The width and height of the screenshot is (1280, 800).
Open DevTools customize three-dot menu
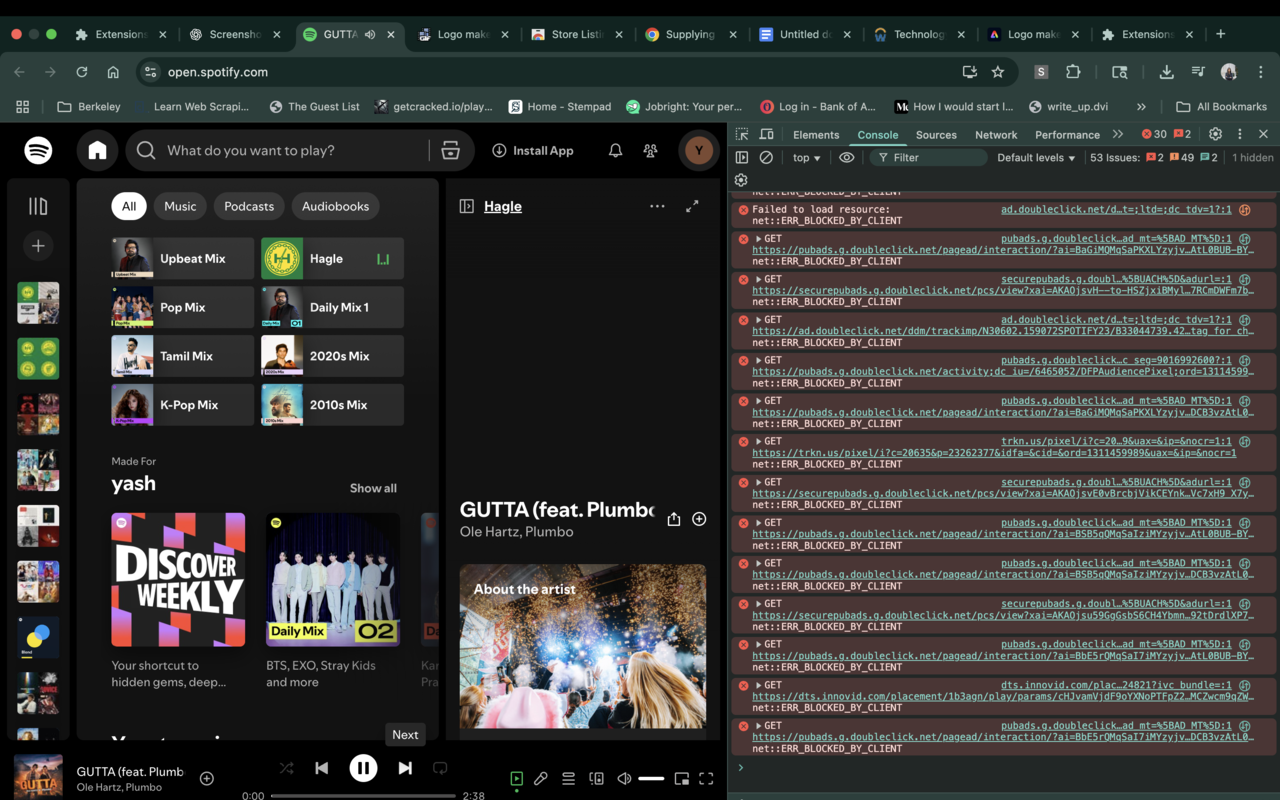click(1239, 134)
